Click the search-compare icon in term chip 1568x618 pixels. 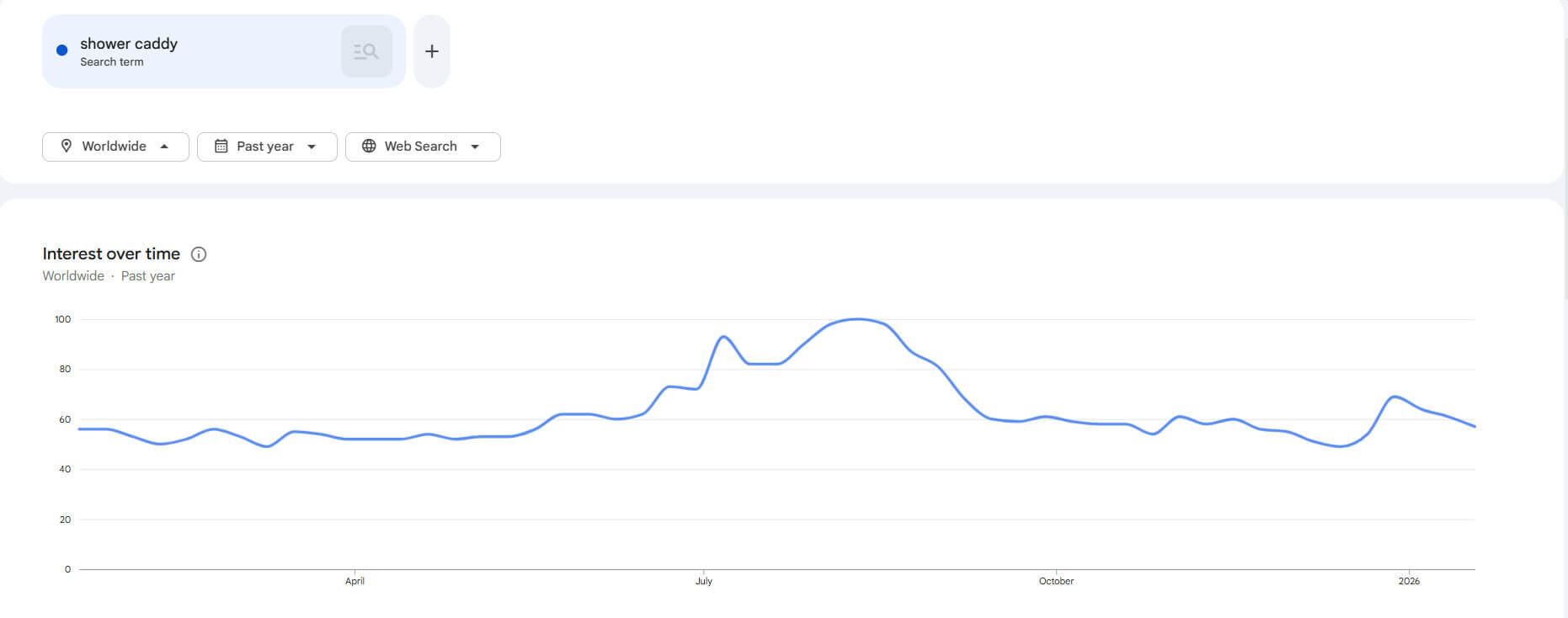point(366,51)
